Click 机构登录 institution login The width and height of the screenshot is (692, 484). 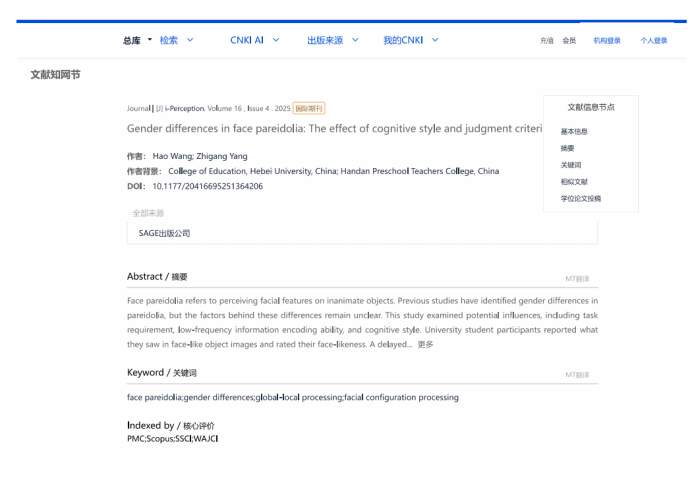[606, 41]
